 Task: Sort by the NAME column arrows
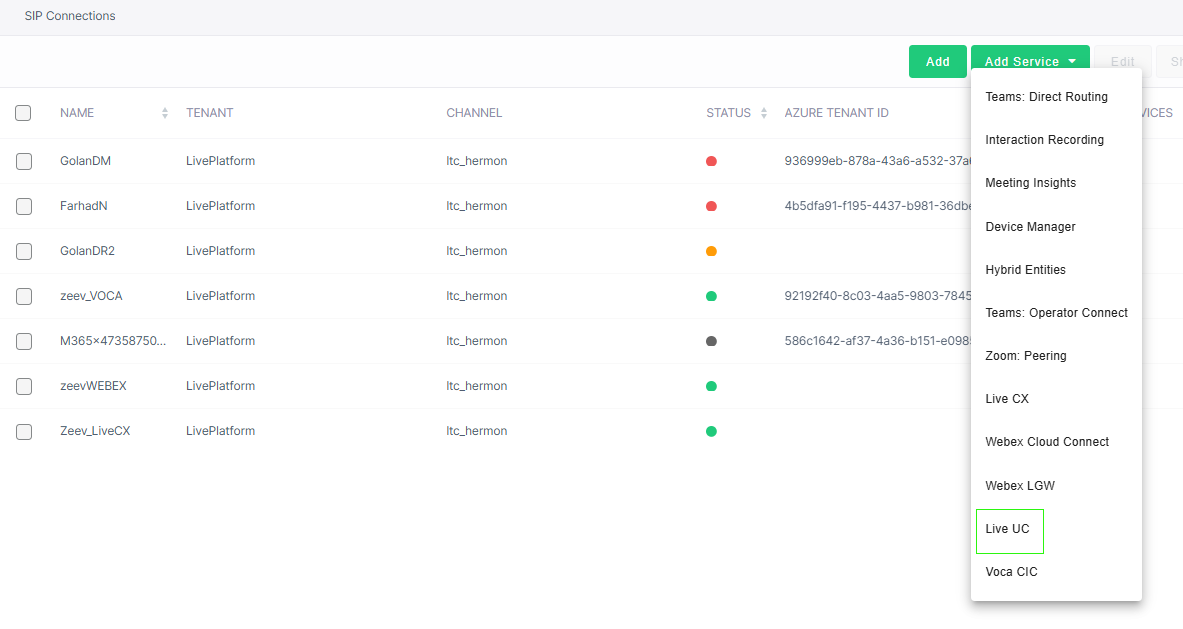164,113
